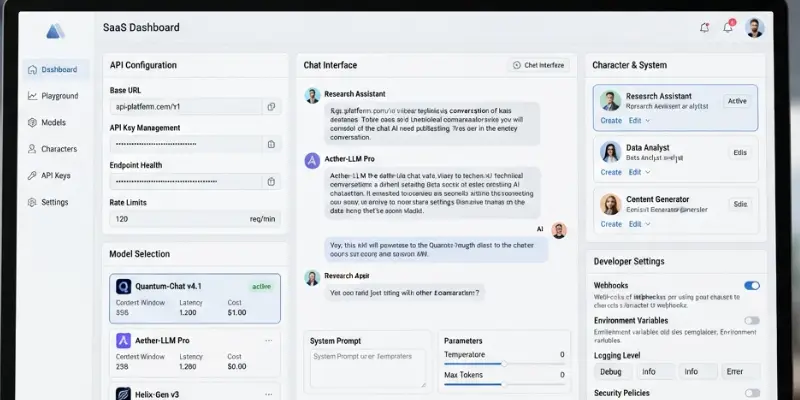Open the Dashboard sidebar item
This screenshot has height=400, width=800.
click(56, 69)
